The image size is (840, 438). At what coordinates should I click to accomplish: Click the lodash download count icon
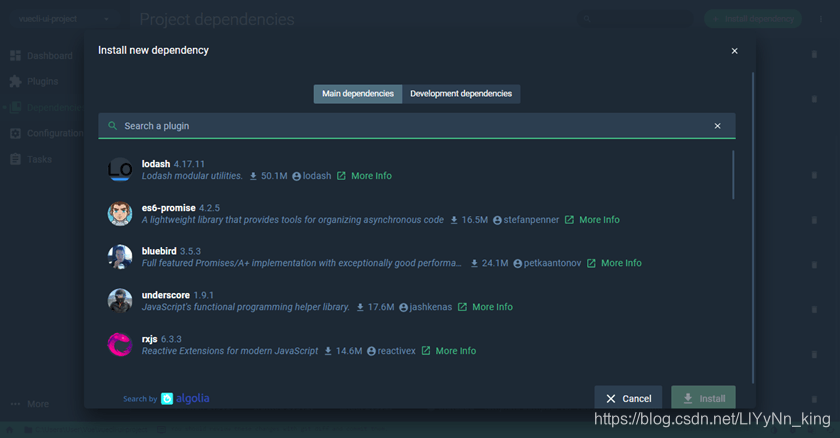coord(253,176)
